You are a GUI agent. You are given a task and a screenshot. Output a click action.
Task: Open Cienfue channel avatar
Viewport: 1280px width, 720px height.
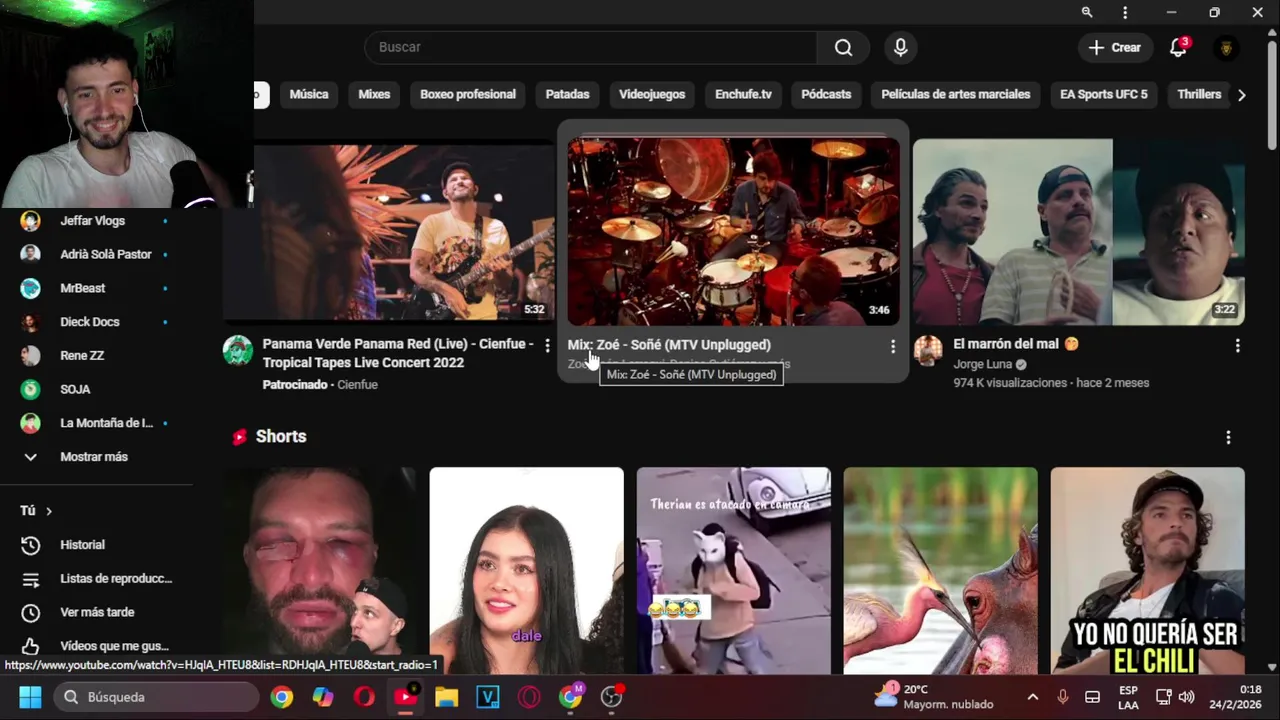point(238,351)
